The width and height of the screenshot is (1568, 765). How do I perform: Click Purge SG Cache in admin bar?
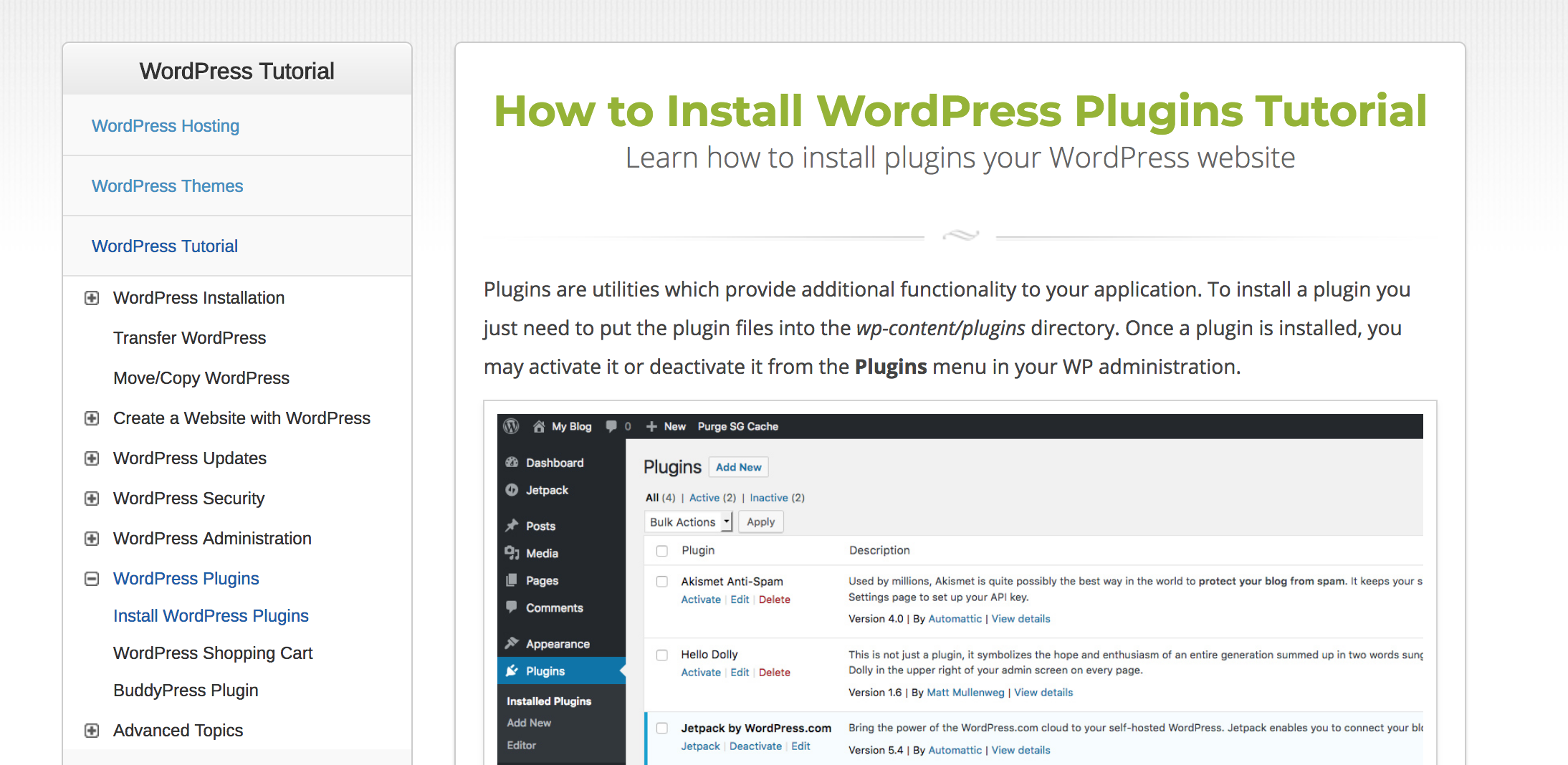(738, 426)
